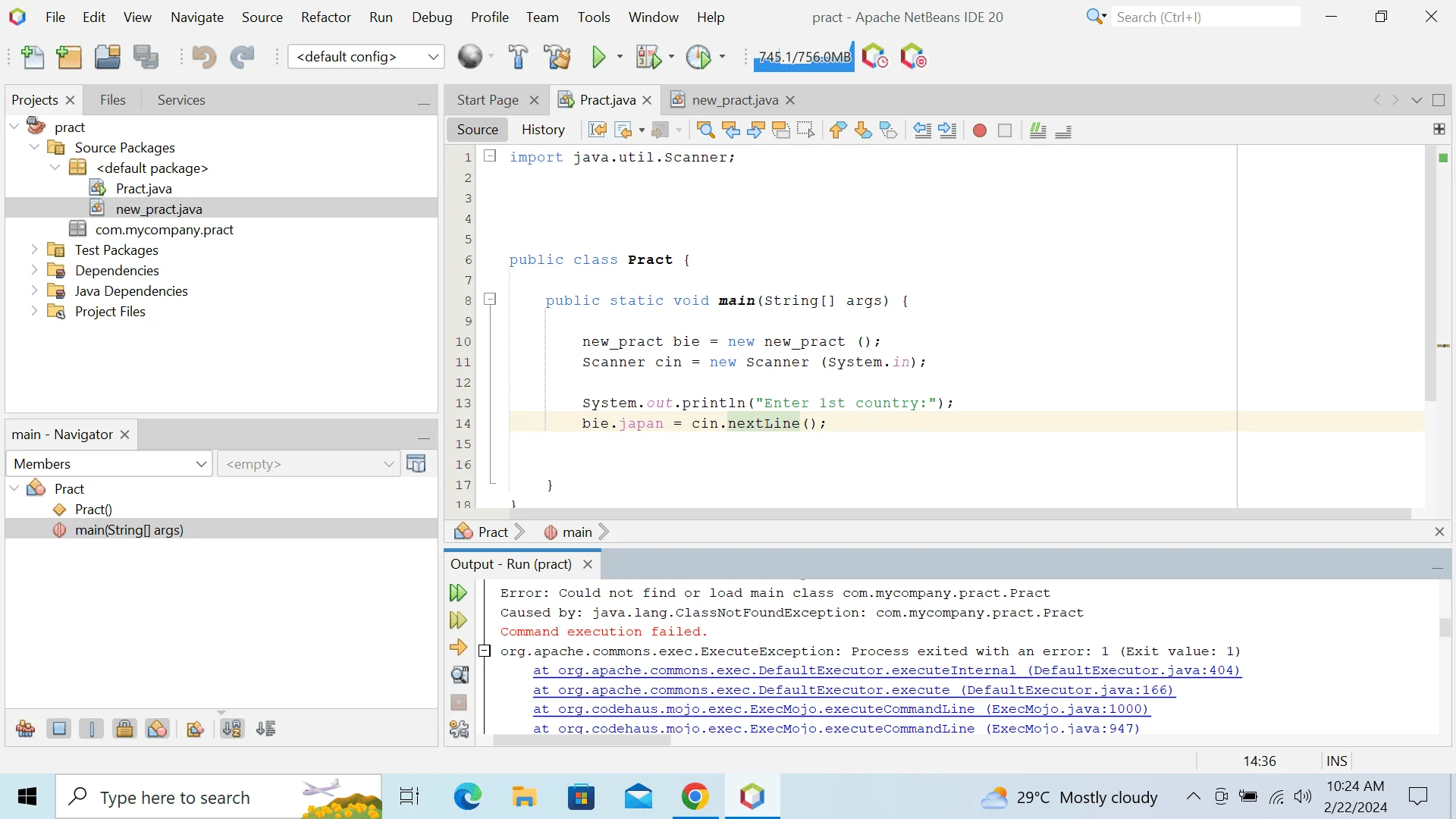The width and height of the screenshot is (1456, 819).
Task: Select main(String[] args) in Navigator
Action: [x=129, y=530]
